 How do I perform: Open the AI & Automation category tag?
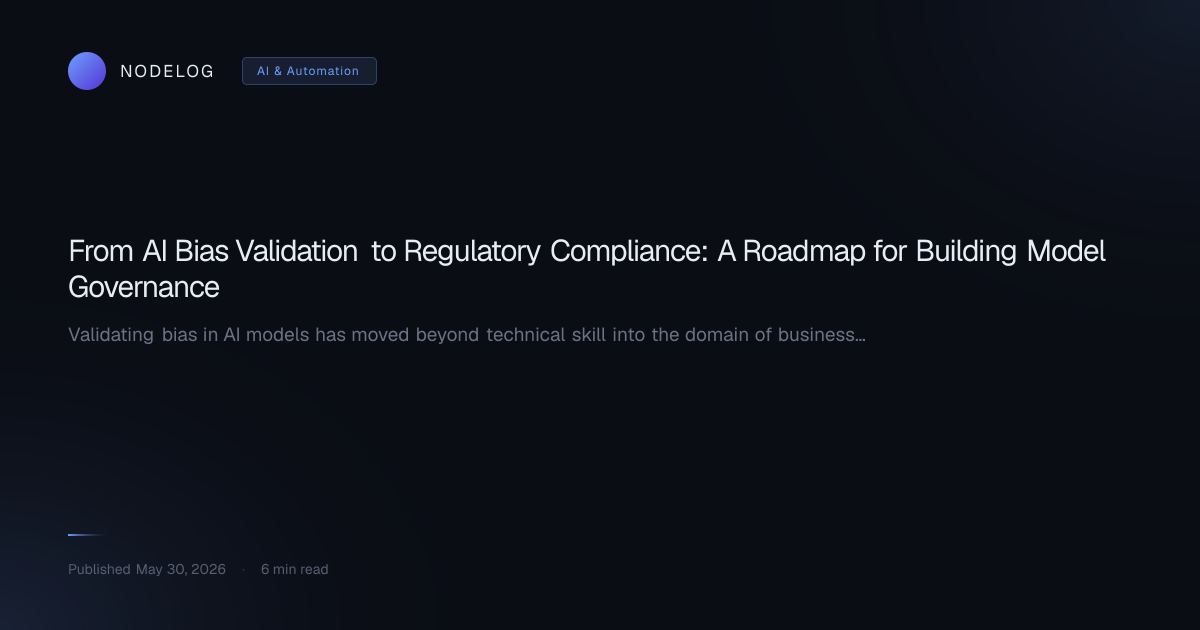(309, 71)
